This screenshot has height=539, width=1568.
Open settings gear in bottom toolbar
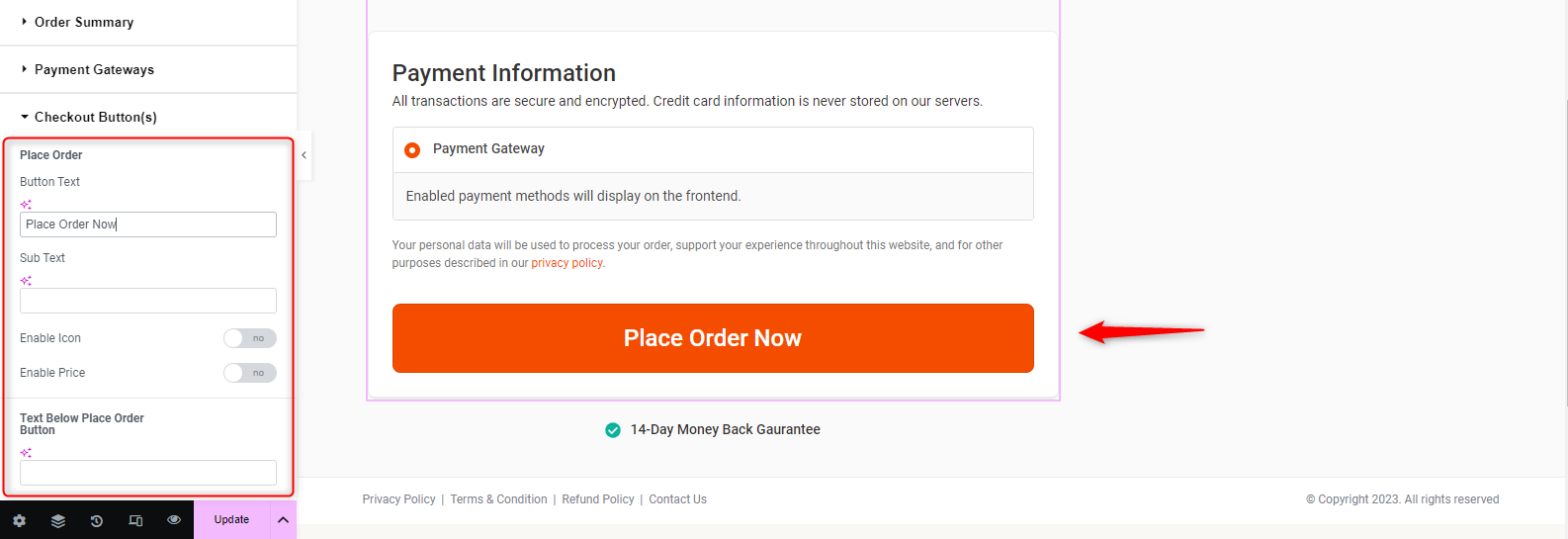[x=19, y=520]
